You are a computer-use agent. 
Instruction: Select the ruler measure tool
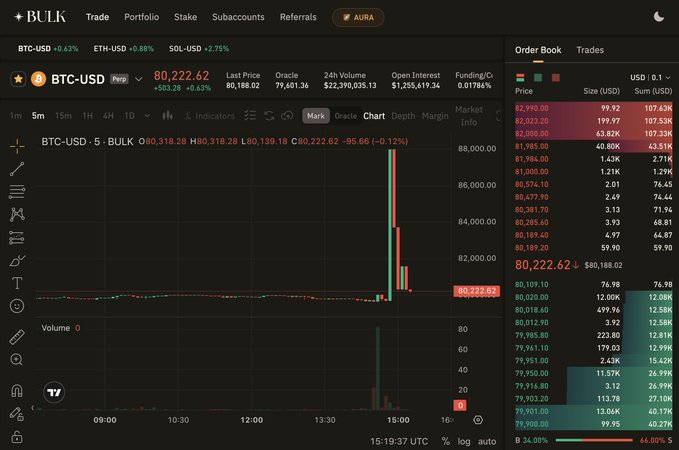(17, 337)
